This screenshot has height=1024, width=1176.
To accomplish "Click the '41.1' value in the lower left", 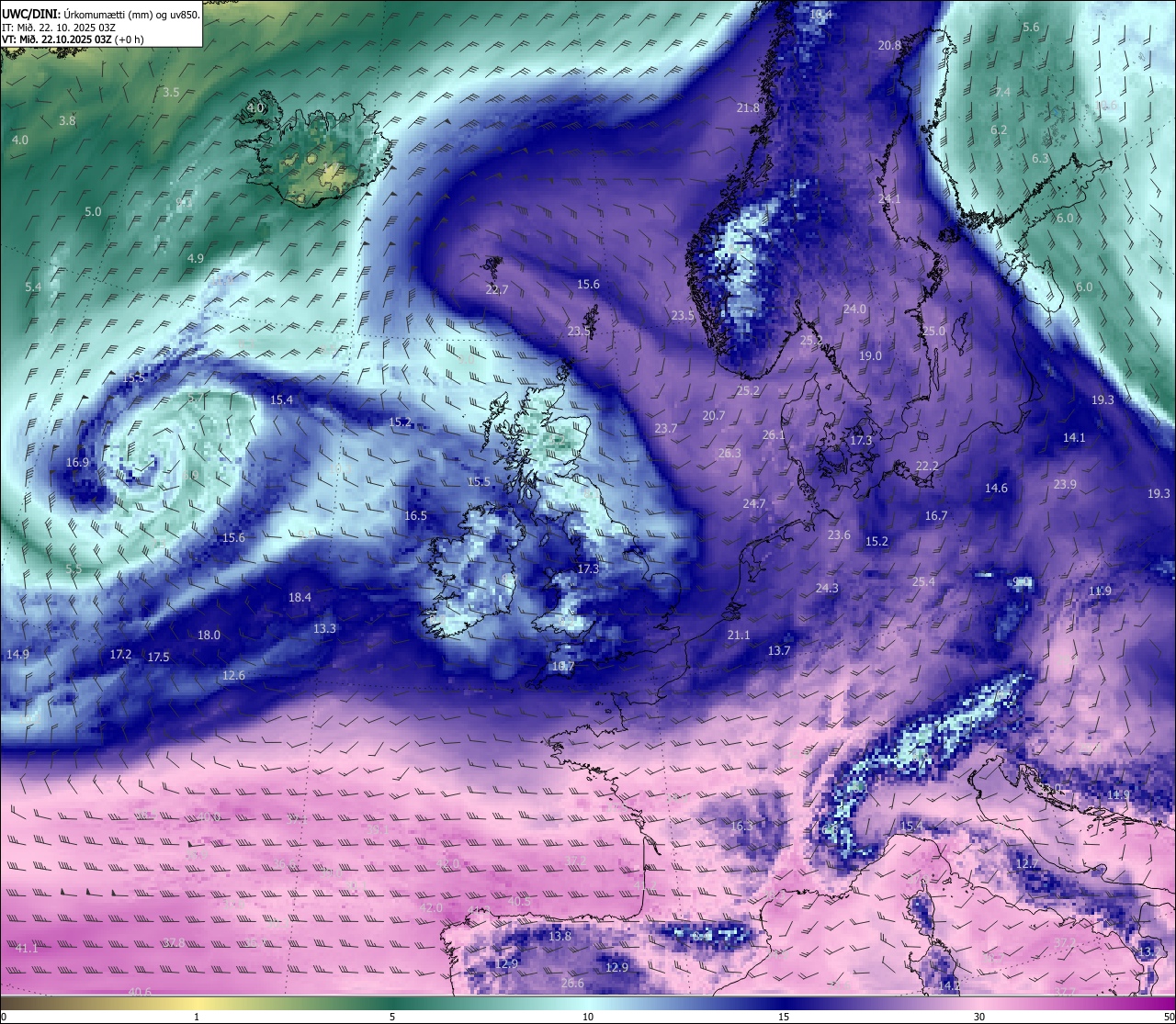I will coord(27,948).
